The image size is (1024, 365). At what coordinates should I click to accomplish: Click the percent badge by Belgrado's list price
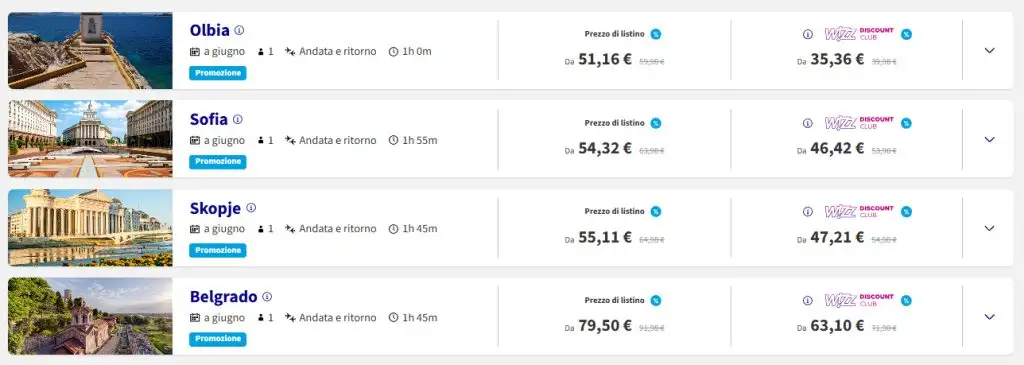[x=656, y=300]
